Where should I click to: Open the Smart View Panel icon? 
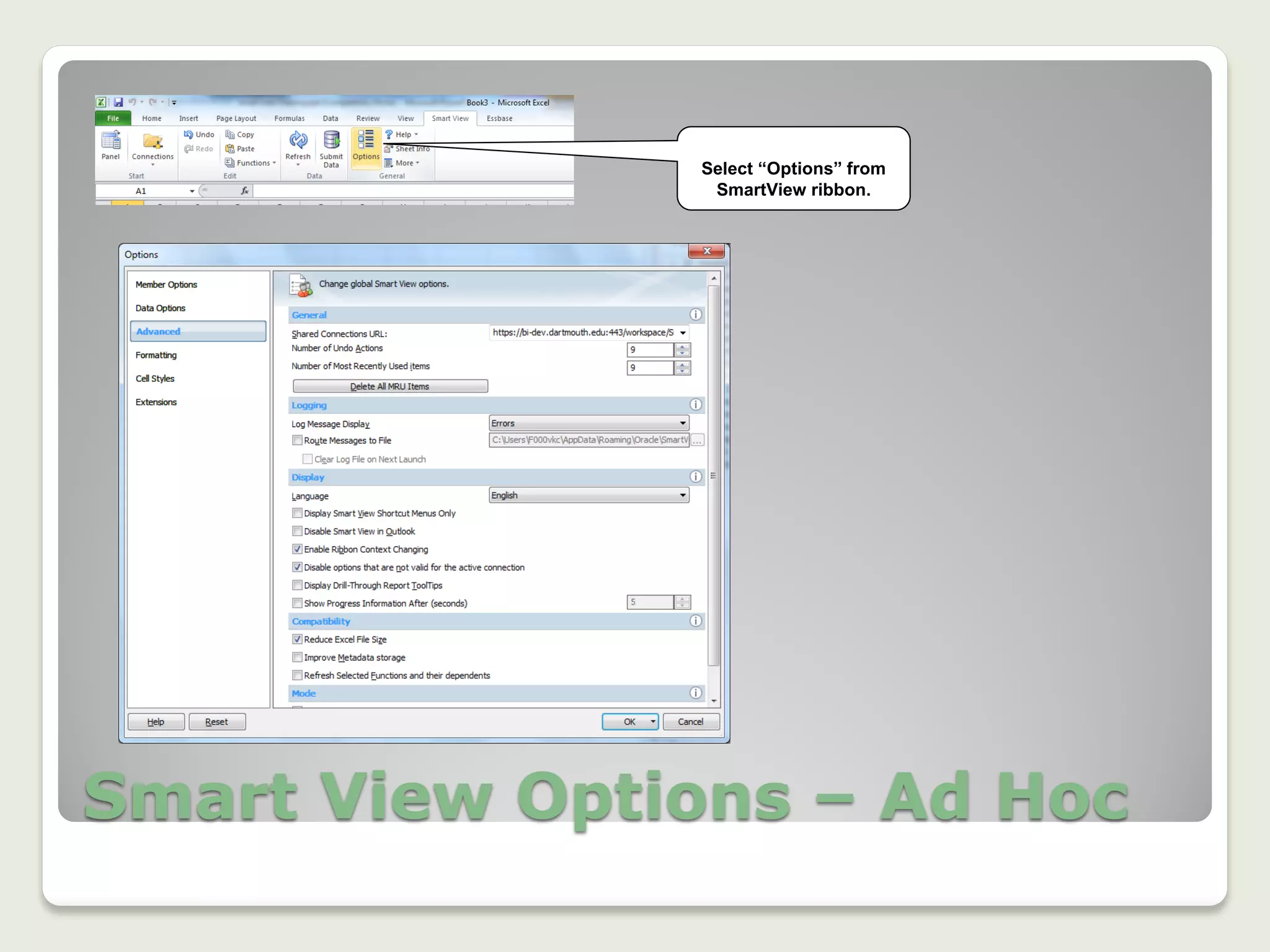(111, 140)
